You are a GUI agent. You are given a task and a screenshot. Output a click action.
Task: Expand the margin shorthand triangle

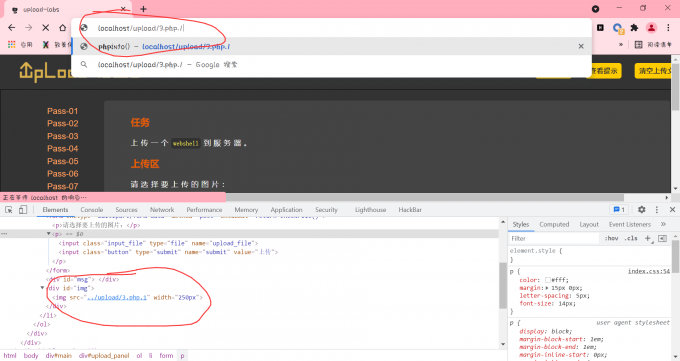click(x=547, y=288)
